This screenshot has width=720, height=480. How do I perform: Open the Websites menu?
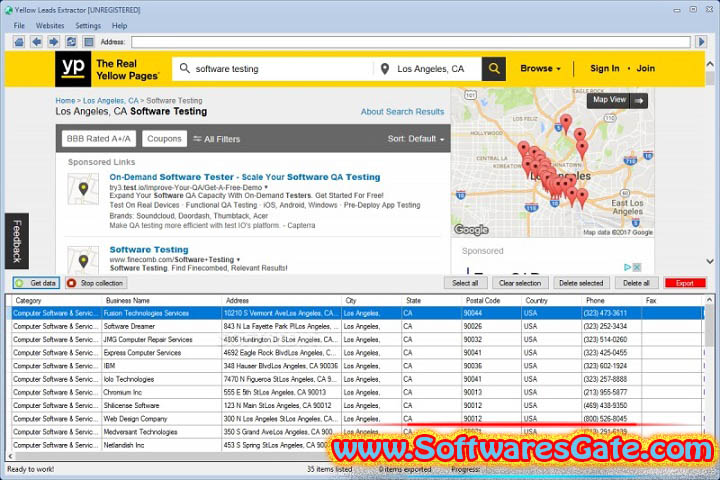tap(50, 26)
